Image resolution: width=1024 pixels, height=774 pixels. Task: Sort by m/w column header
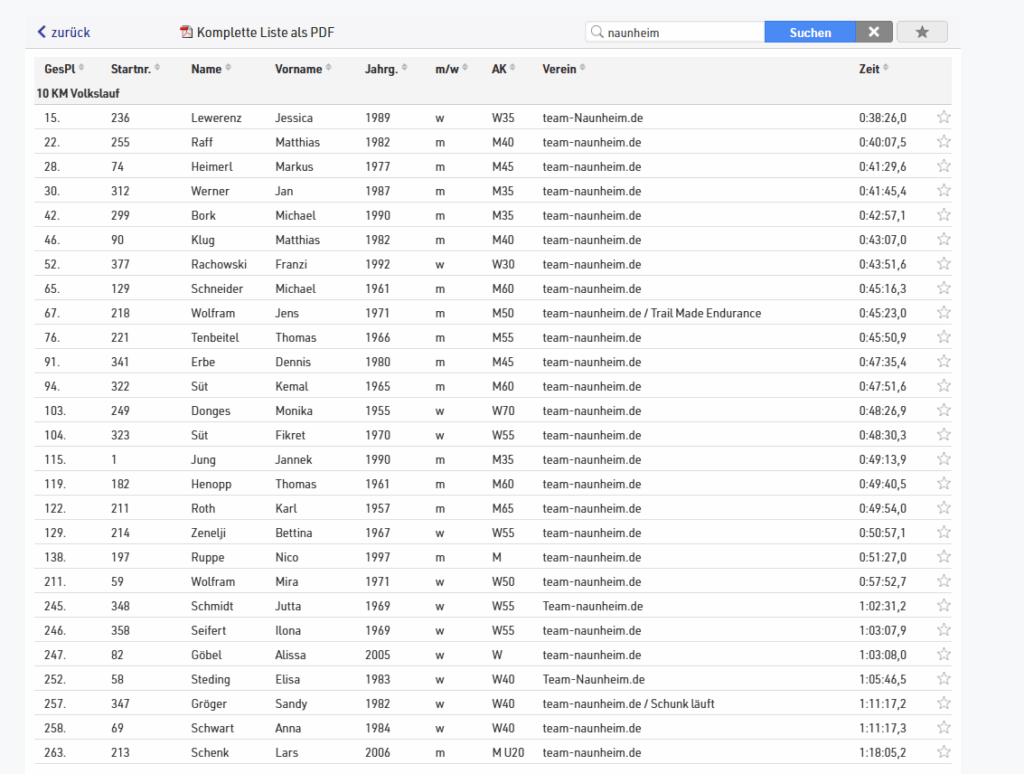click(451, 69)
